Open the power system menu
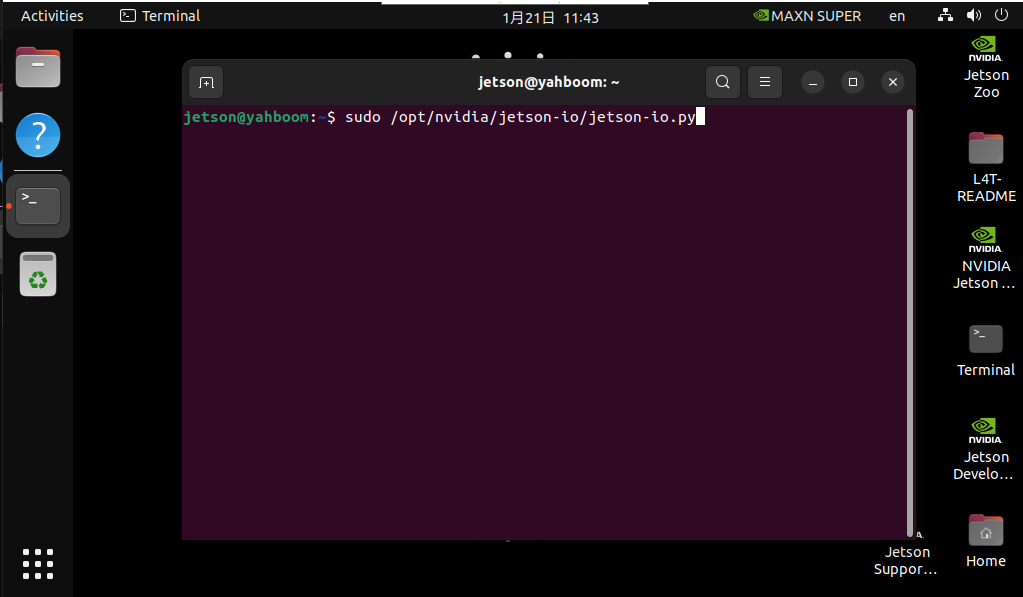1023x597 pixels. [x=1001, y=15]
